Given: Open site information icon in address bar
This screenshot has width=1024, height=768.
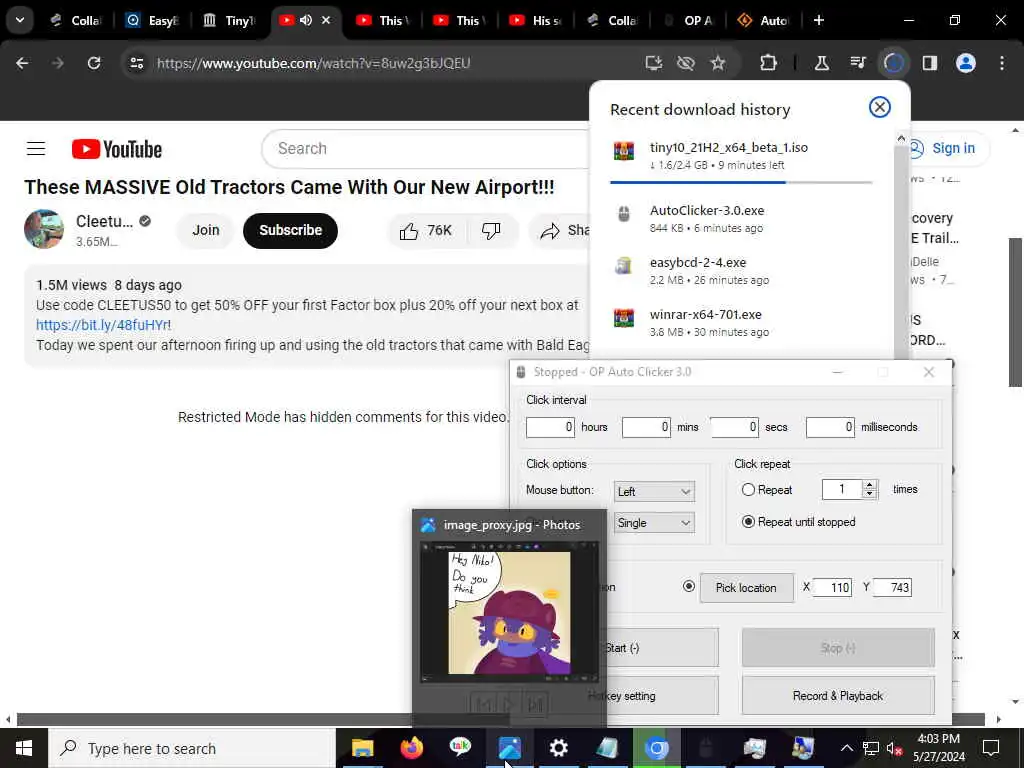Looking at the screenshot, I should [136, 63].
